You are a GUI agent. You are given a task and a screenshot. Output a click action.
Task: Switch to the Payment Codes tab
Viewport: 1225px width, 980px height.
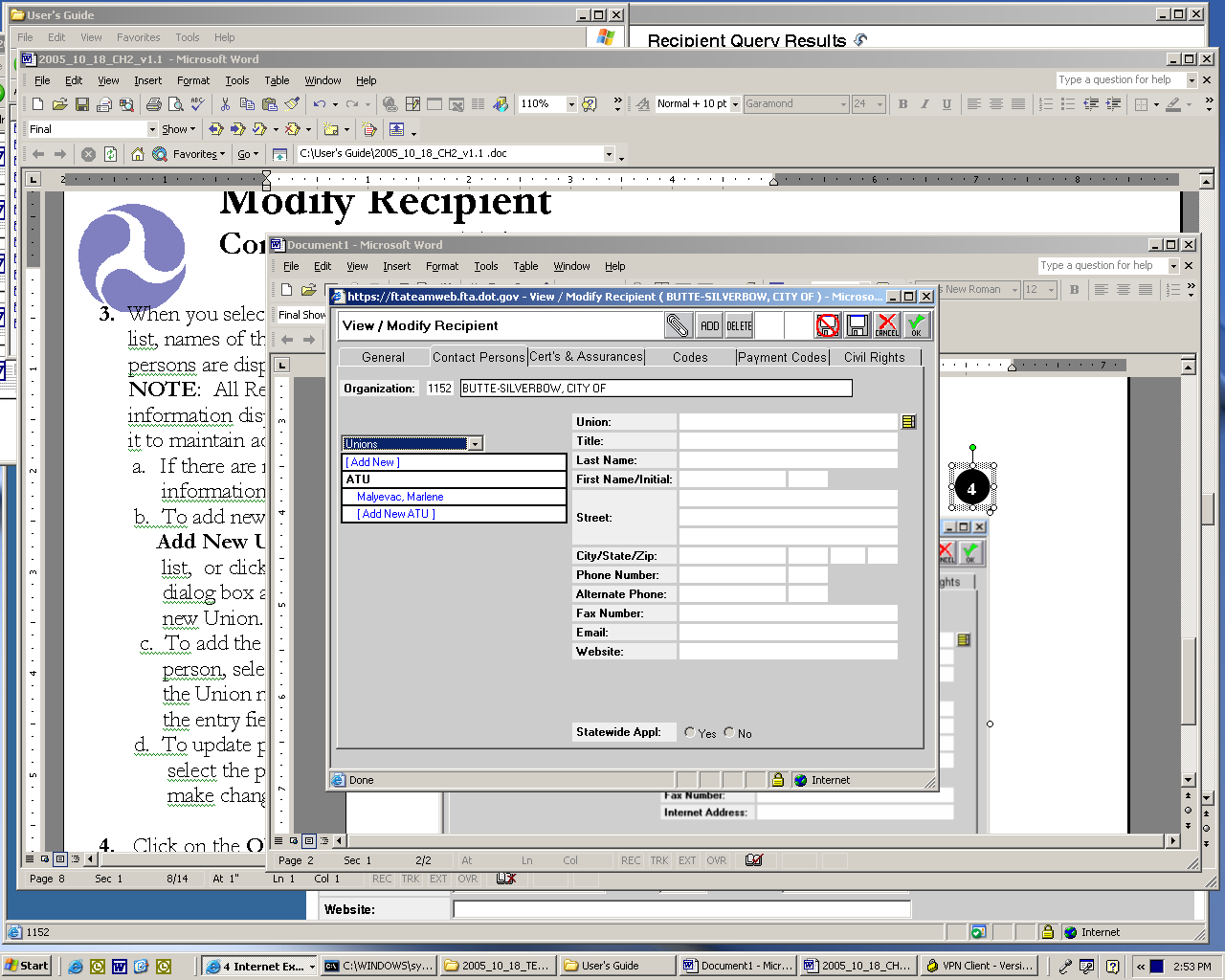tap(782, 357)
